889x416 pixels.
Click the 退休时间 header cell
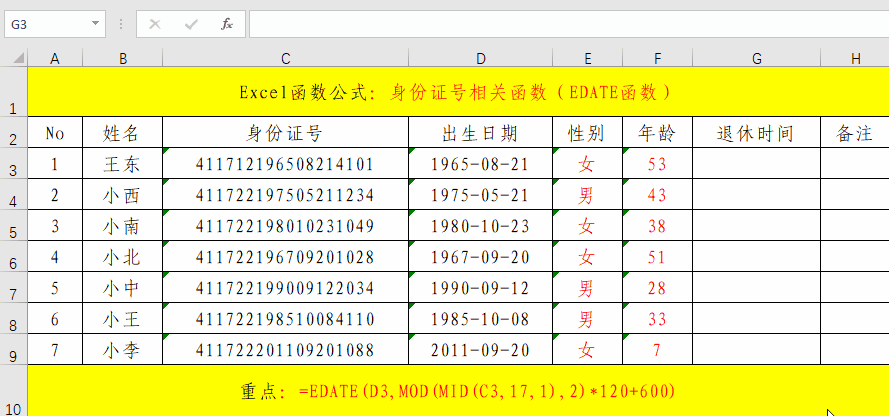click(x=756, y=133)
